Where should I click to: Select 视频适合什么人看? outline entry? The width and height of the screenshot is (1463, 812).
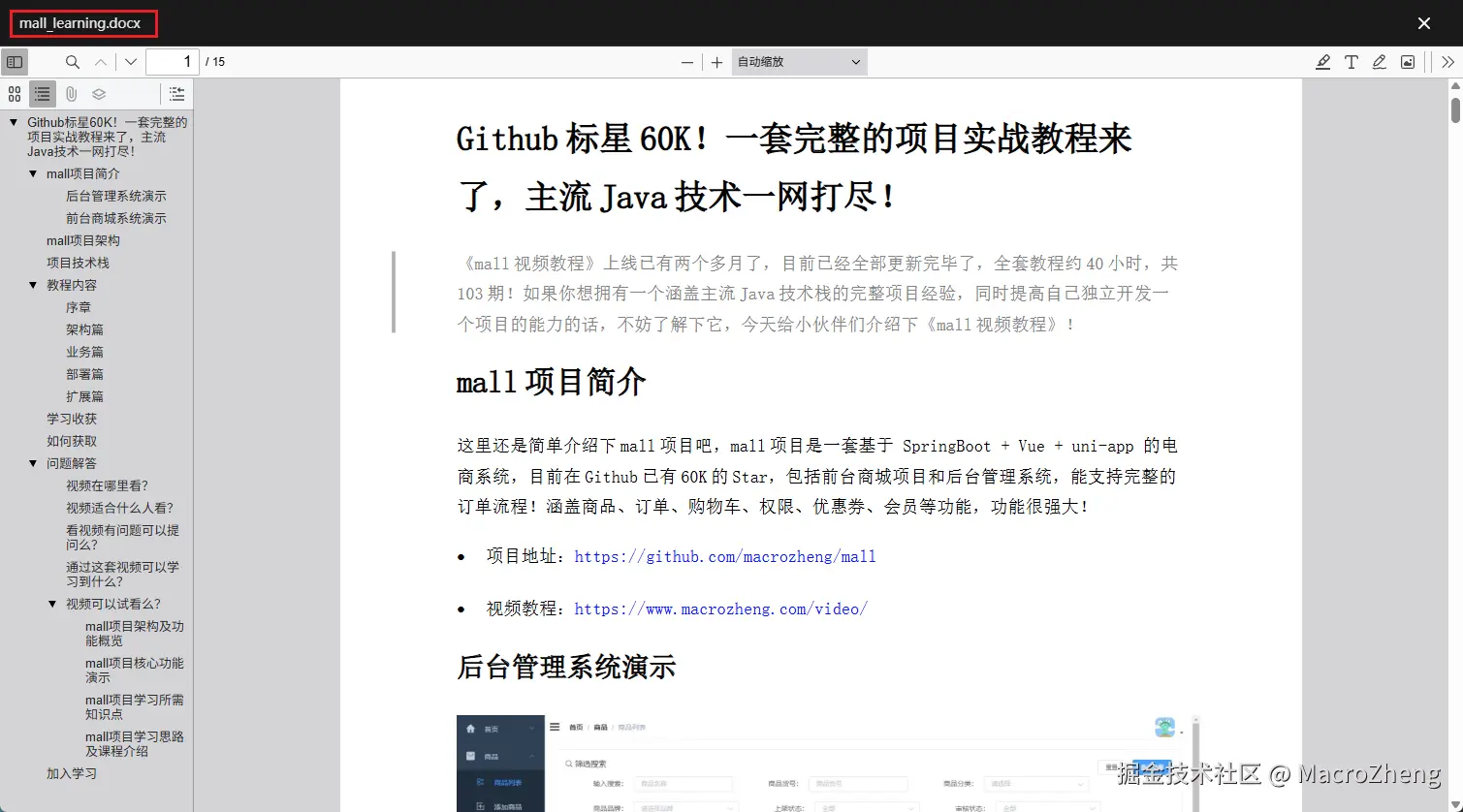click(x=119, y=509)
